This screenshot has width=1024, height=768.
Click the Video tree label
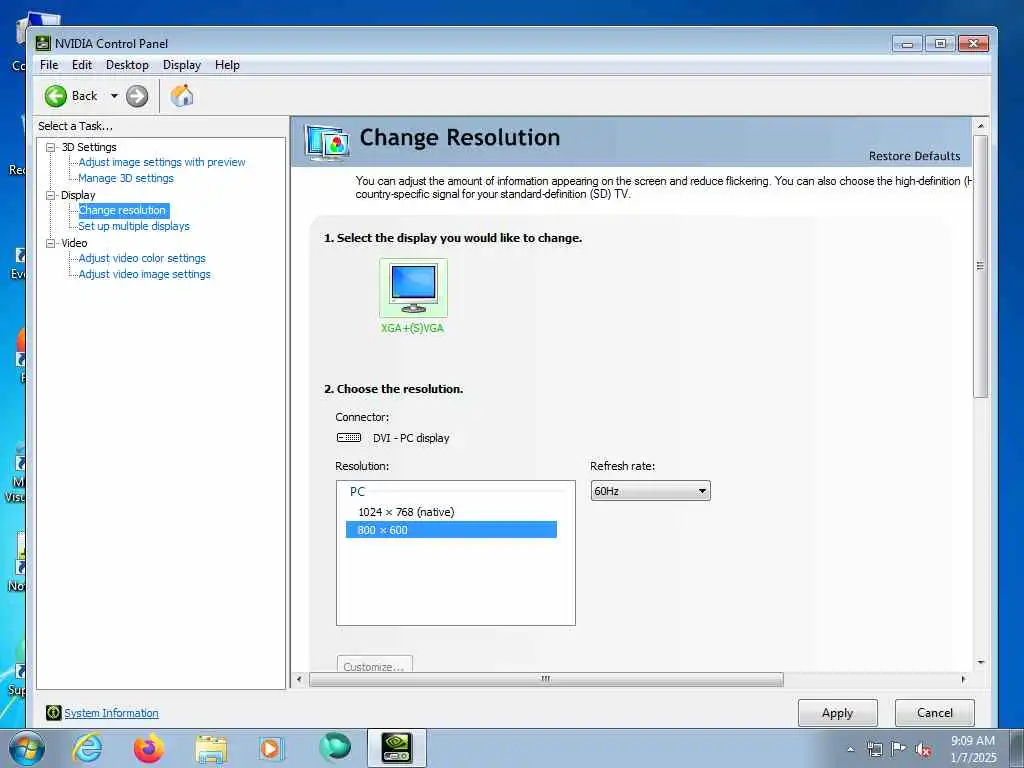coord(74,243)
